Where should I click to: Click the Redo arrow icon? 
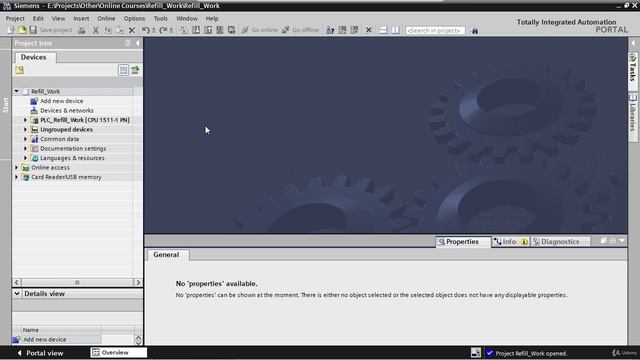click(163, 30)
